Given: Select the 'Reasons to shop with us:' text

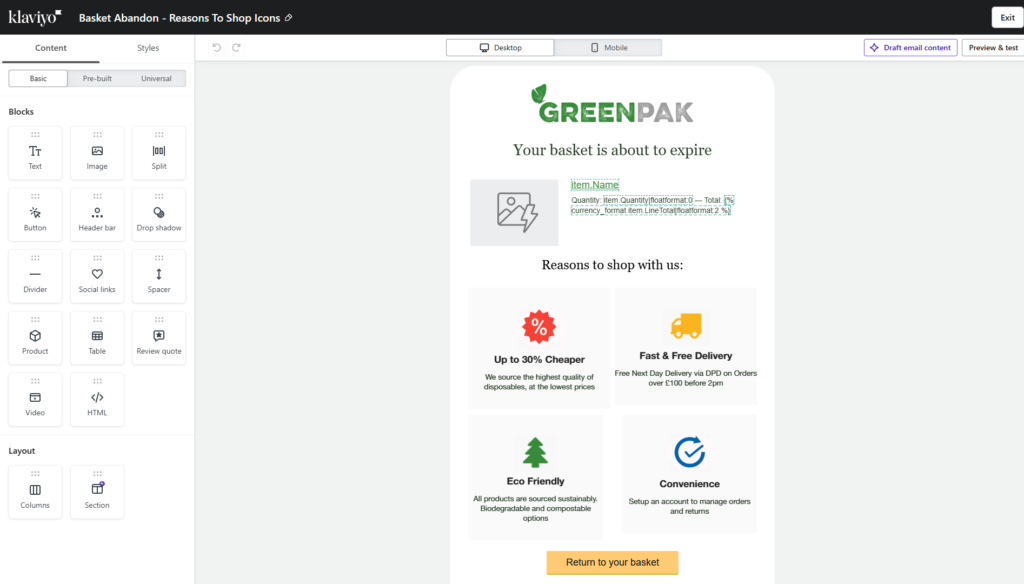Looking at the screenshot, I should point(613,265).
